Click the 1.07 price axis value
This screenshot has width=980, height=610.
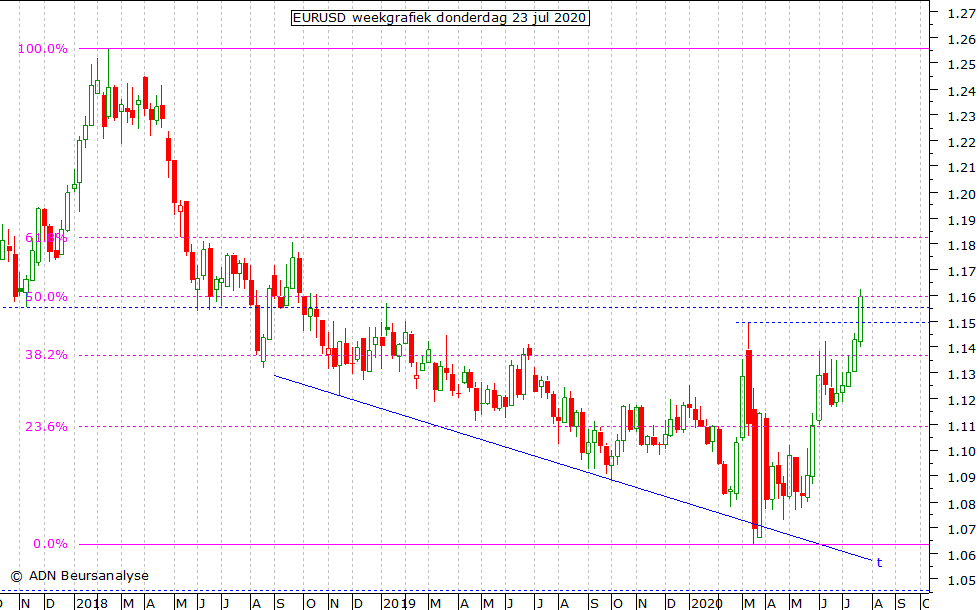pos(961,530)
